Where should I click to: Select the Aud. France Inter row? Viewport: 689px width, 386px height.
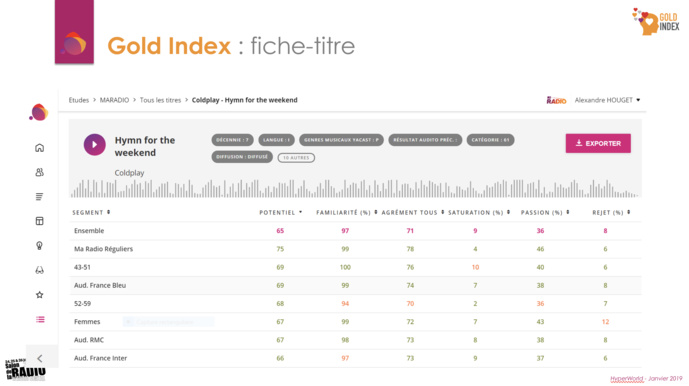[355, 358]
